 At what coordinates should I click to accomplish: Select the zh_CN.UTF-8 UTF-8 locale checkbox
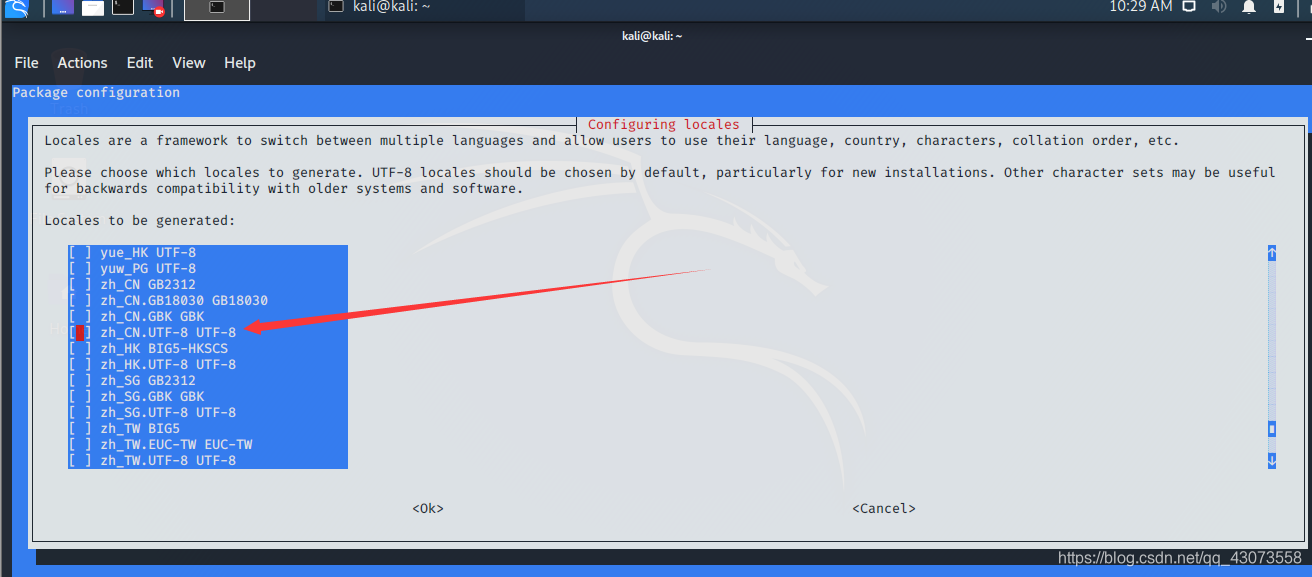pyautogui.click(x=80, y=333)
